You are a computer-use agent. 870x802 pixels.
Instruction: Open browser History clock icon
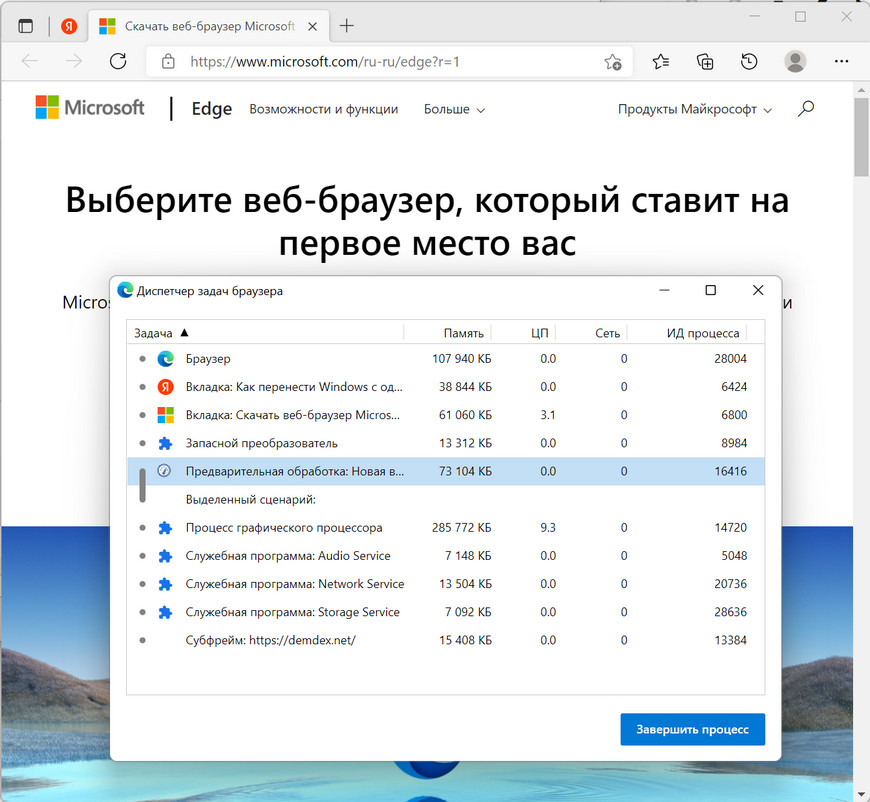click(749, 62)
